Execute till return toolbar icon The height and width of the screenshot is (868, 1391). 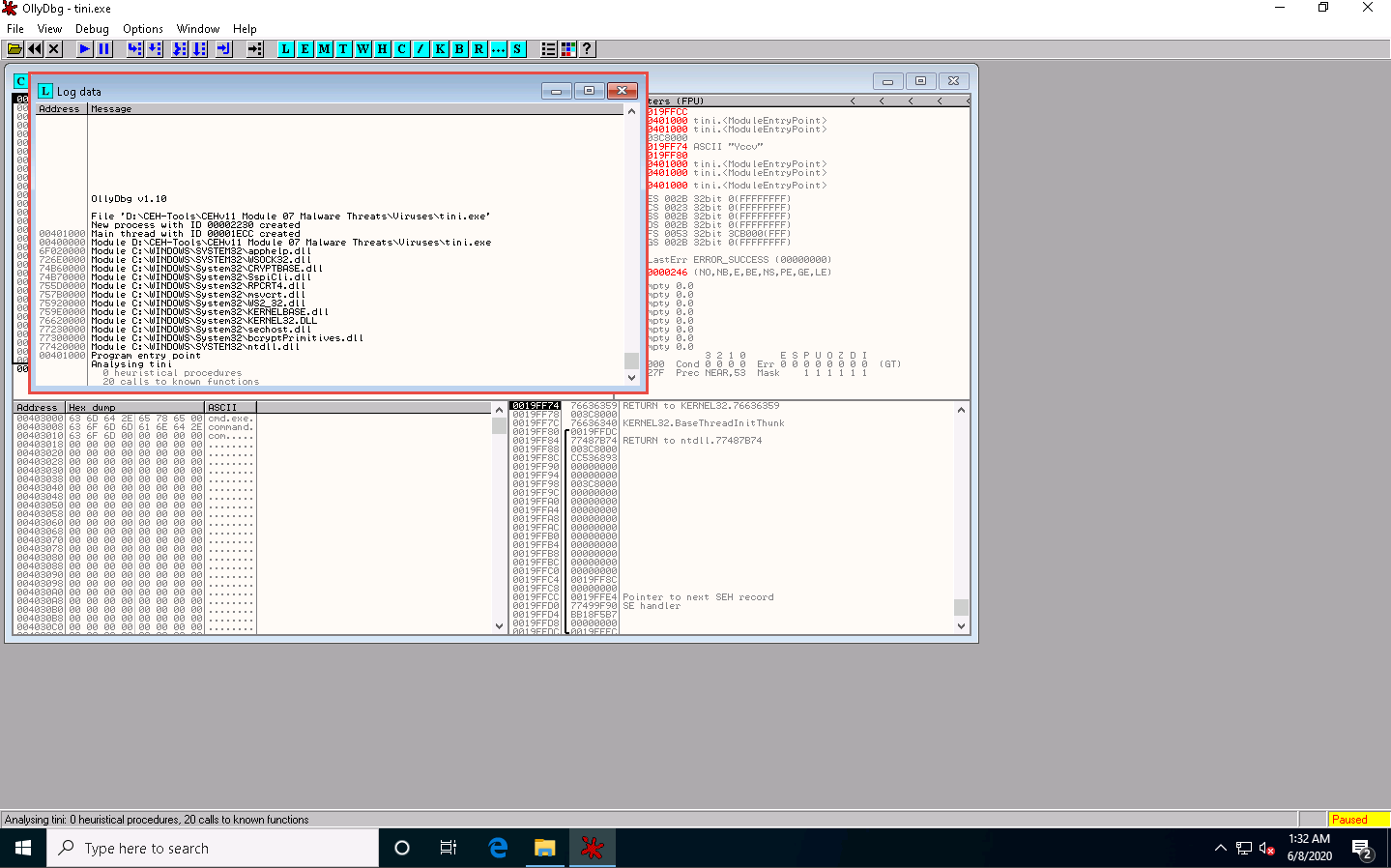(x=223, y=48)
